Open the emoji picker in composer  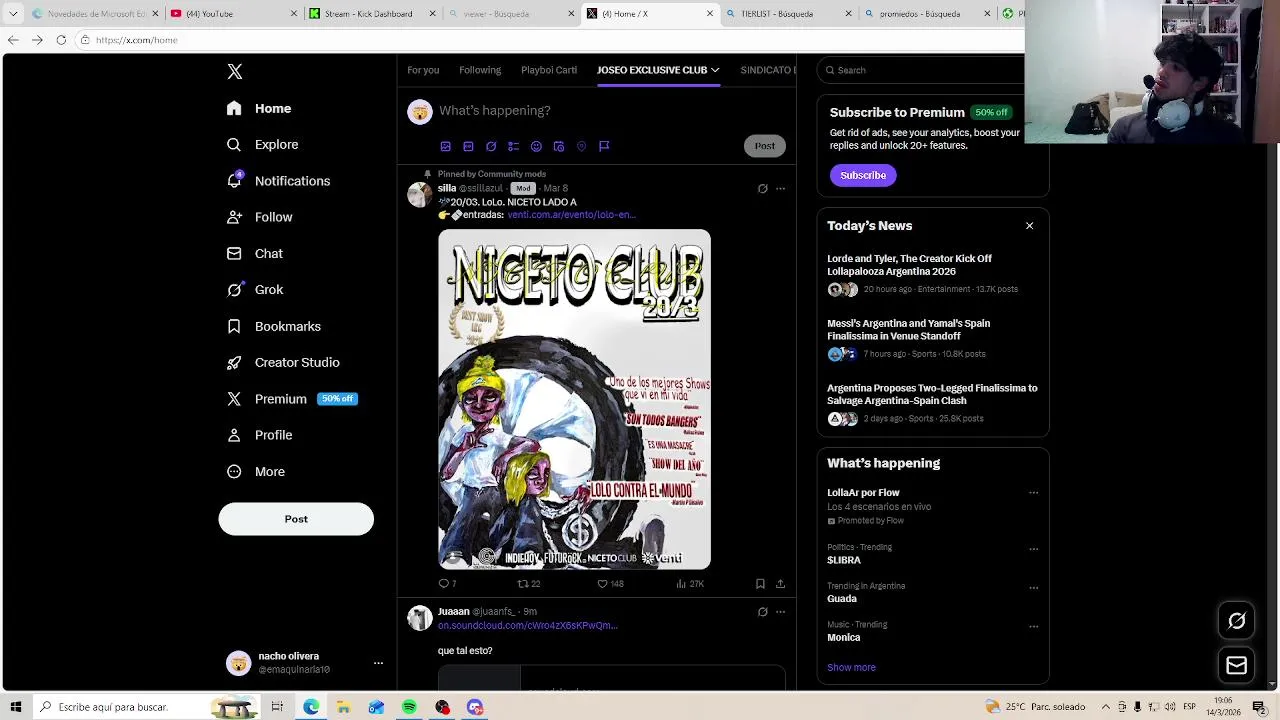tap(536, 146)
